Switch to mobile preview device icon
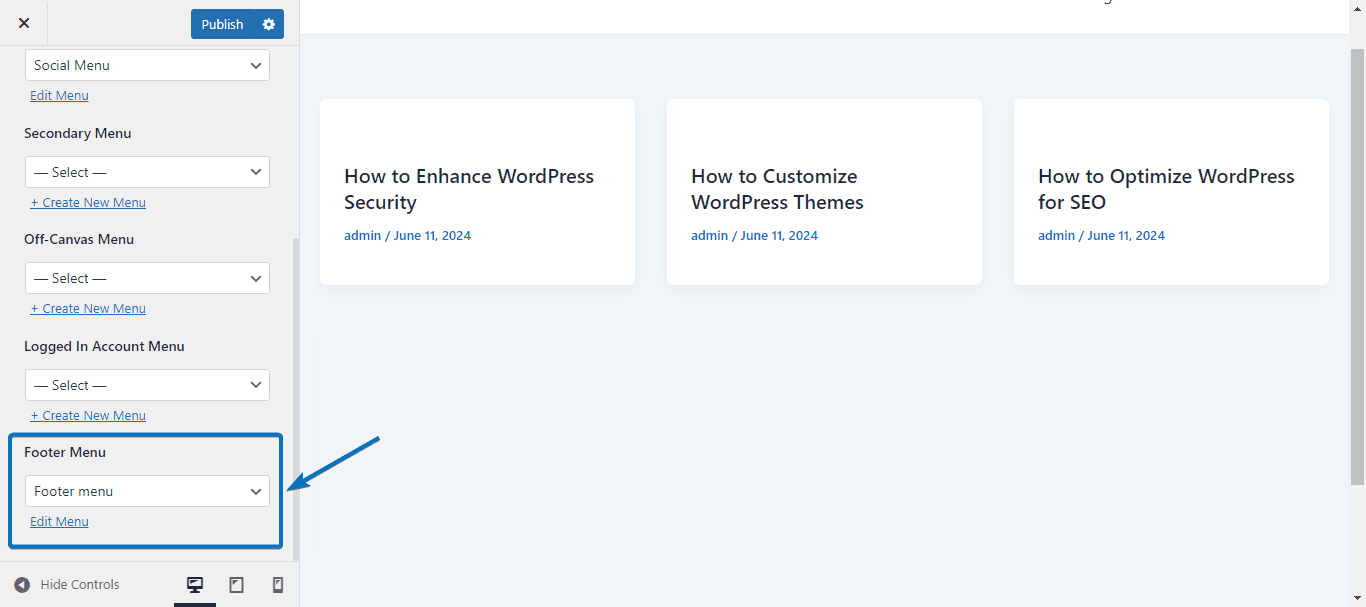The image size is (1366, 607). coord(278,585)
